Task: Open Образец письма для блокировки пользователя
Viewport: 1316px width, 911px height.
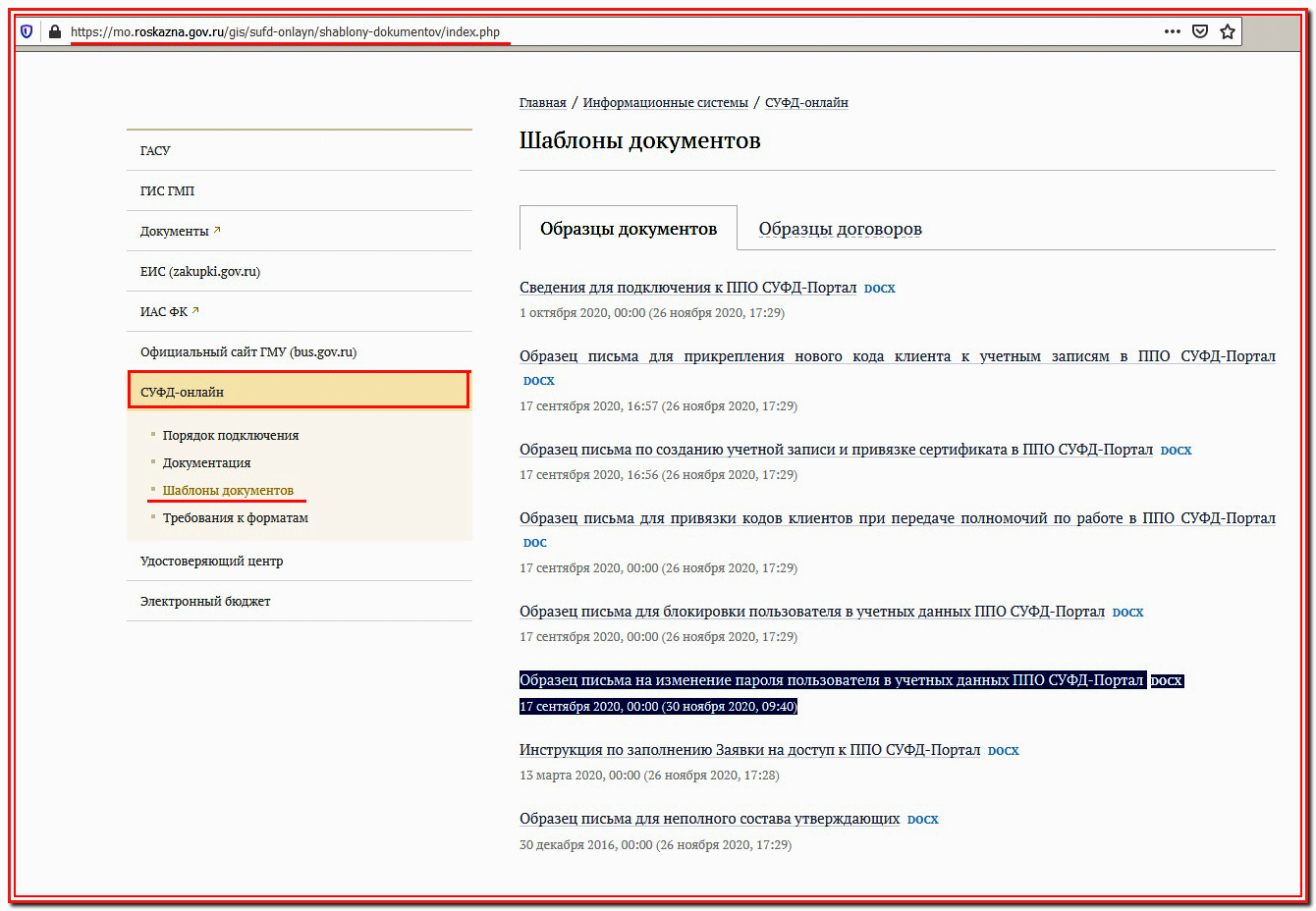Action: click(812, 612)
